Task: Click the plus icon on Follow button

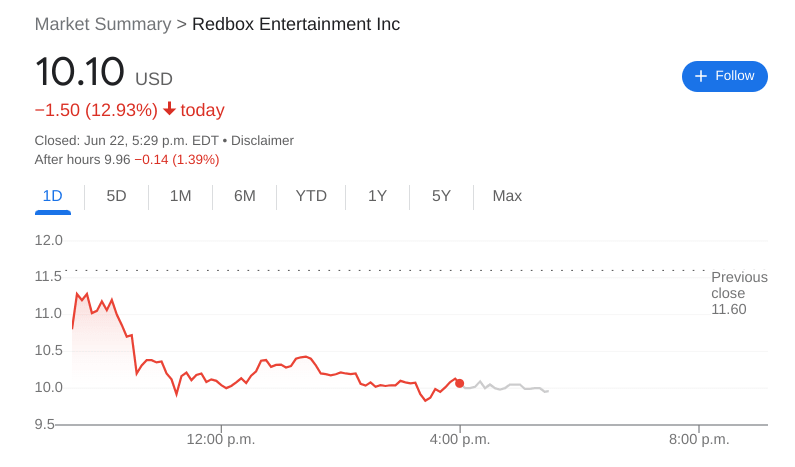Action: [x=700, y=76]
